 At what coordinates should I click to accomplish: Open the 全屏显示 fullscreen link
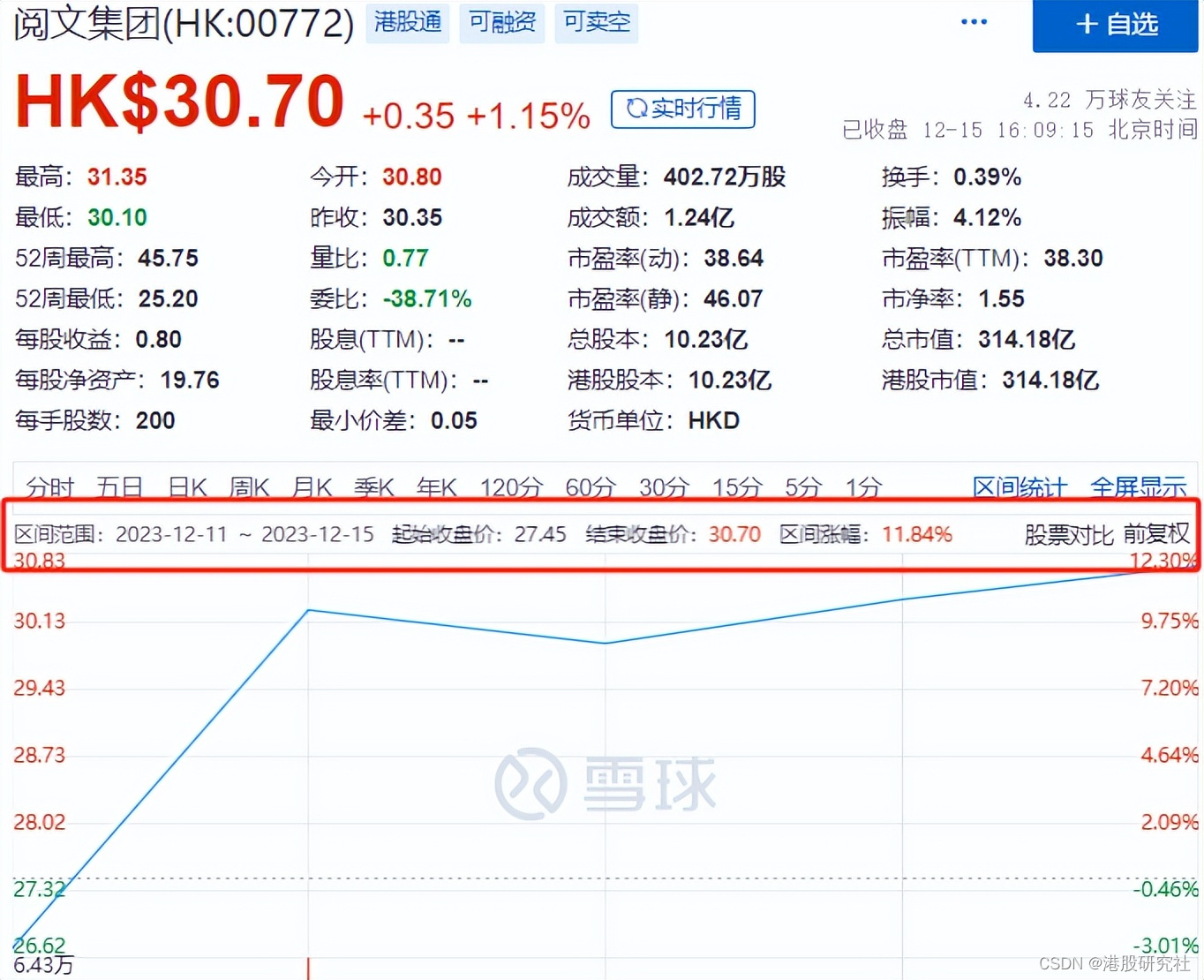[x=1139, y=486]
